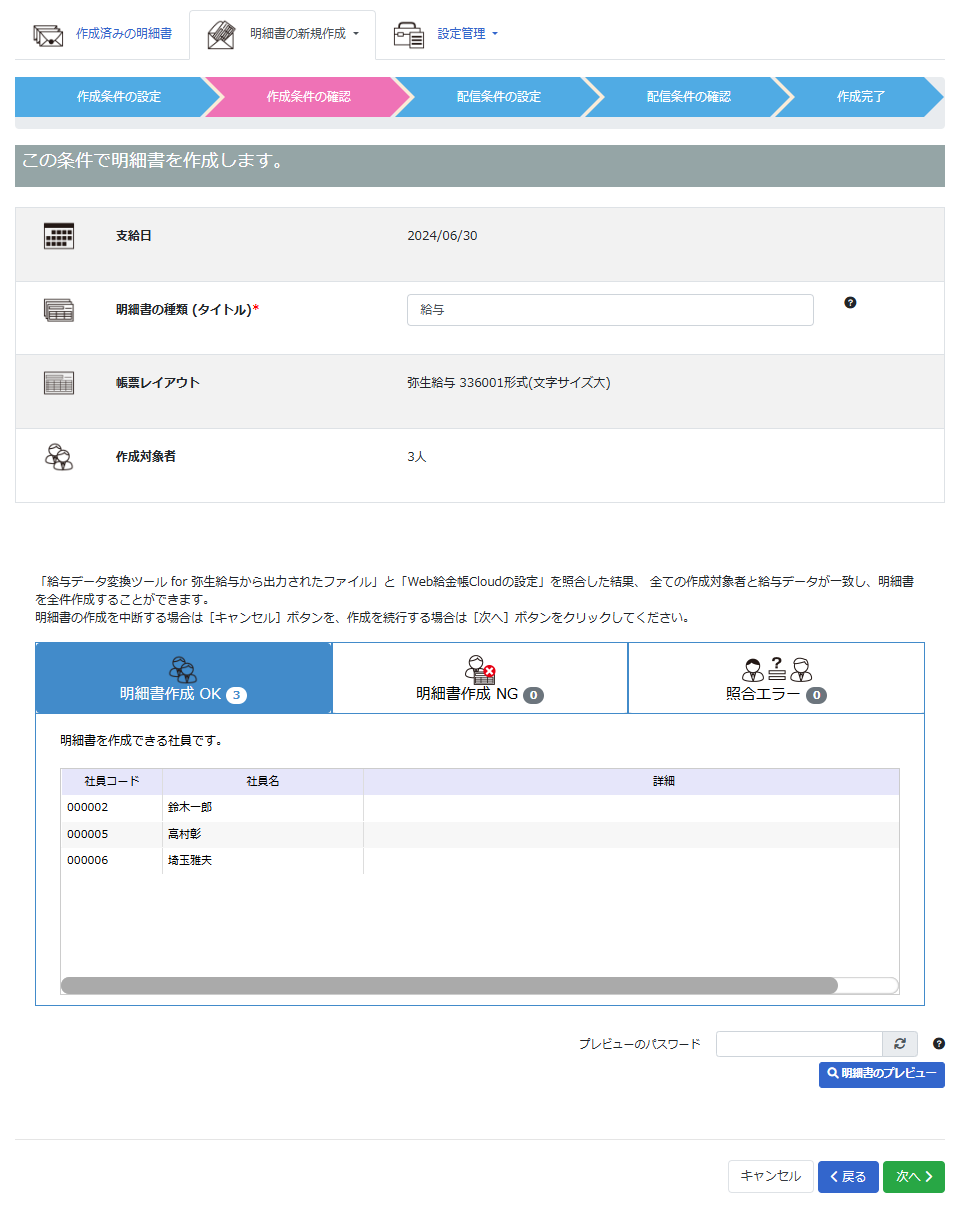960x1209 pixels.
Task: Click the calendar icon in the 支給日 row
Action: 59,236
